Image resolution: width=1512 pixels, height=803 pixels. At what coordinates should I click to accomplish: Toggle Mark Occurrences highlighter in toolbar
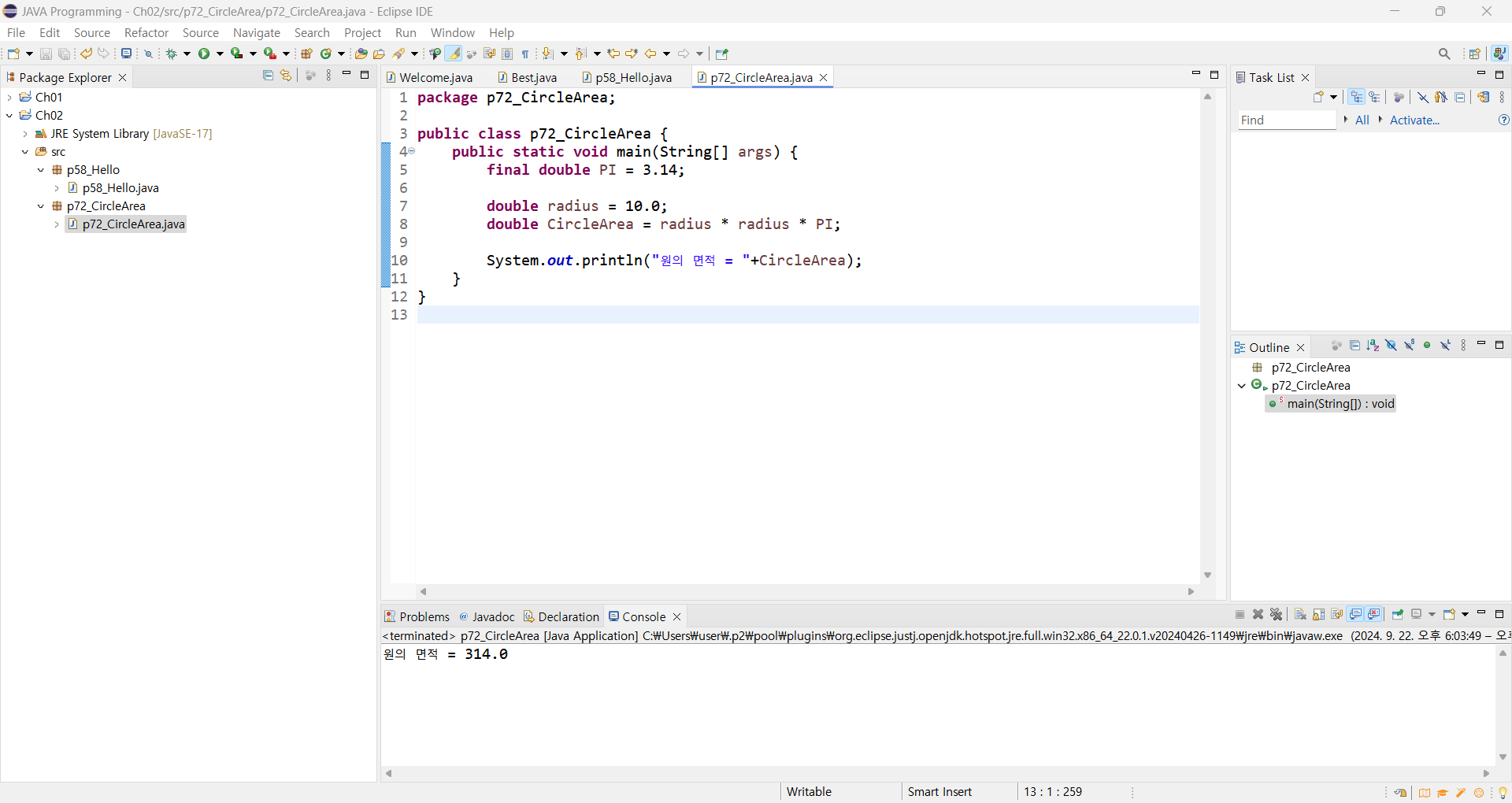(454, 54)
